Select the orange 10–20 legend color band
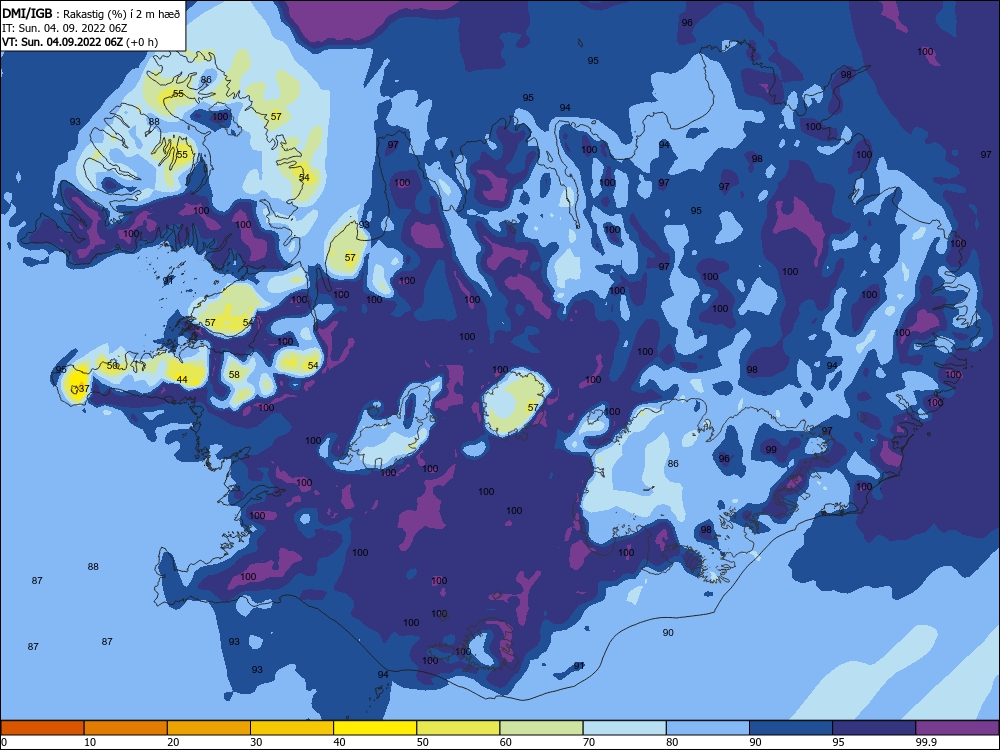Viewport: 1000px width, 750px height. point(126,728)
